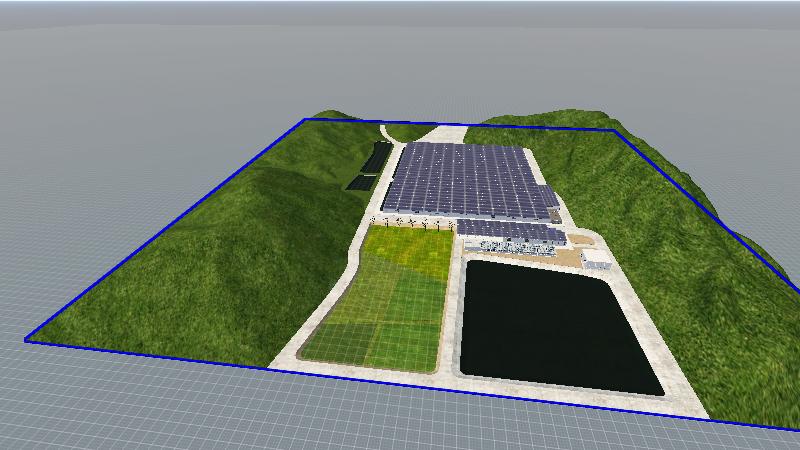The height and width of the screenshot is (450, 800).
Task: Click the black panels beside solar array
Action: [372, 165]
